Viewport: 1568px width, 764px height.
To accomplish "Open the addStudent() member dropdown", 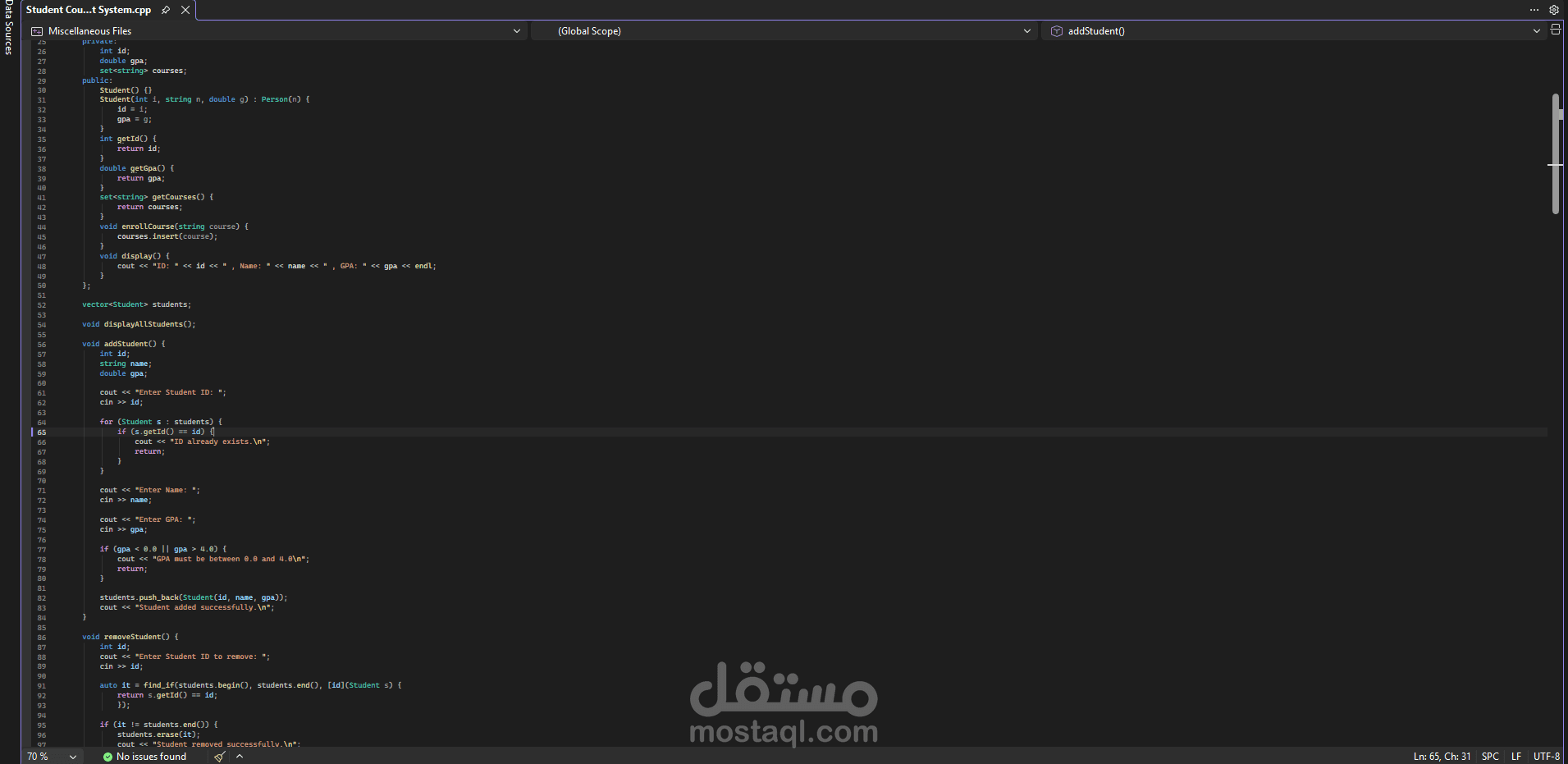I will pos(1294,31).
